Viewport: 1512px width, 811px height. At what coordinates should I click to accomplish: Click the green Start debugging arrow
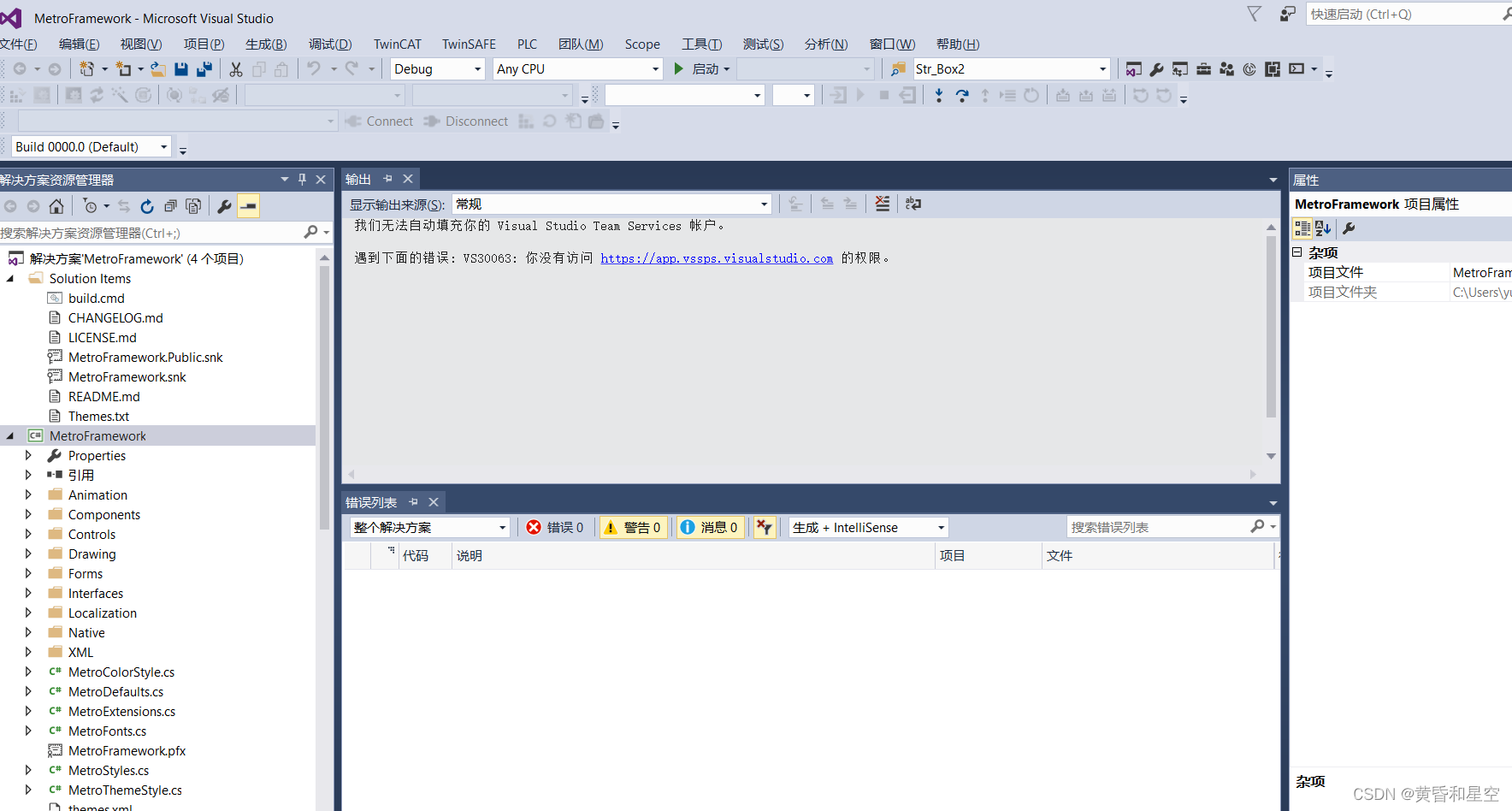[x=678, y=69]
